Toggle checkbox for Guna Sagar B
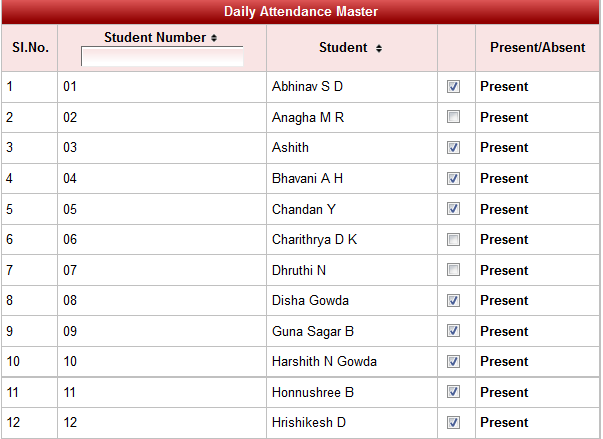 tap(454, 331)
